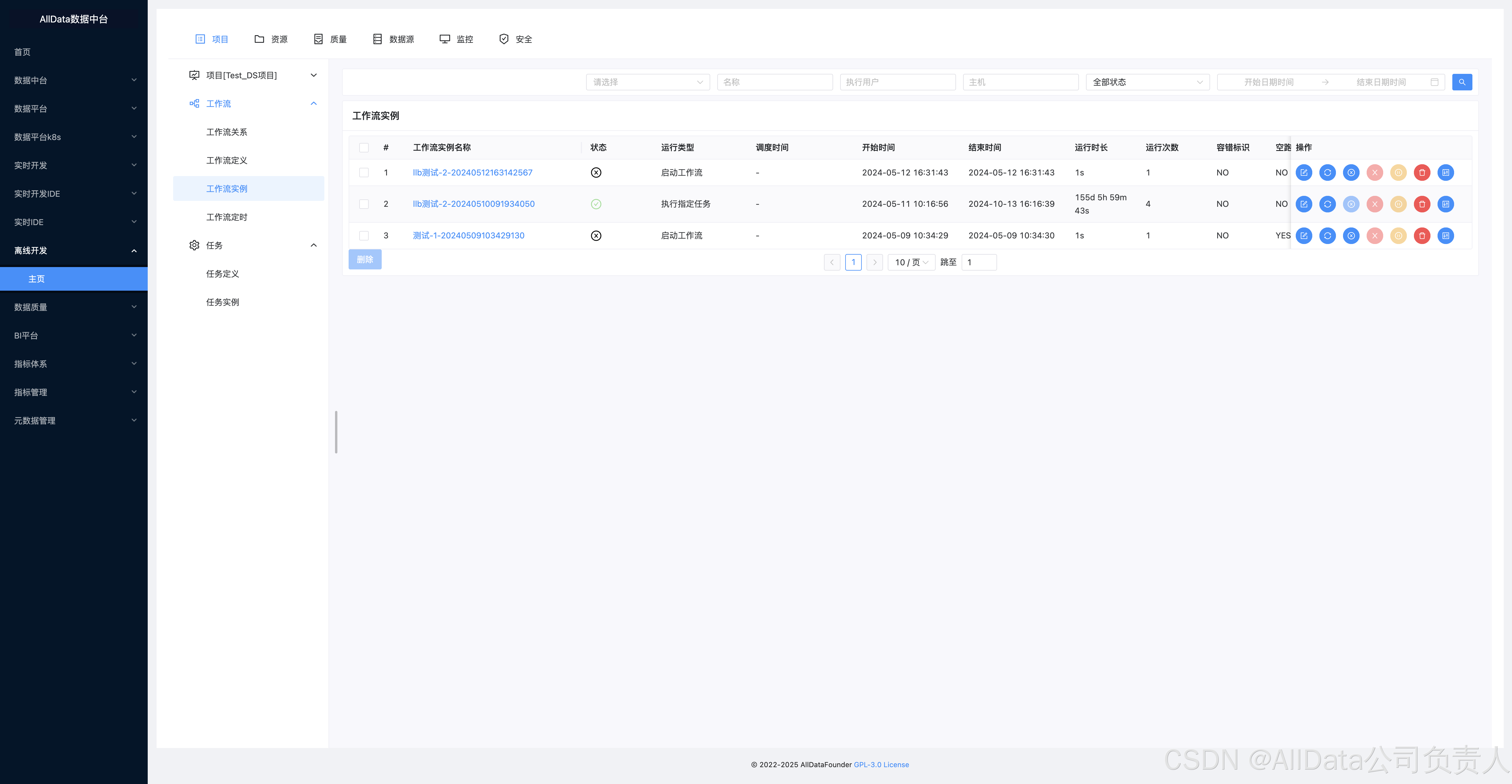The width and height of the screenshot is (1512, 784).
Task: Click the GPL-3.0 License link
Action: pos(881,765)
